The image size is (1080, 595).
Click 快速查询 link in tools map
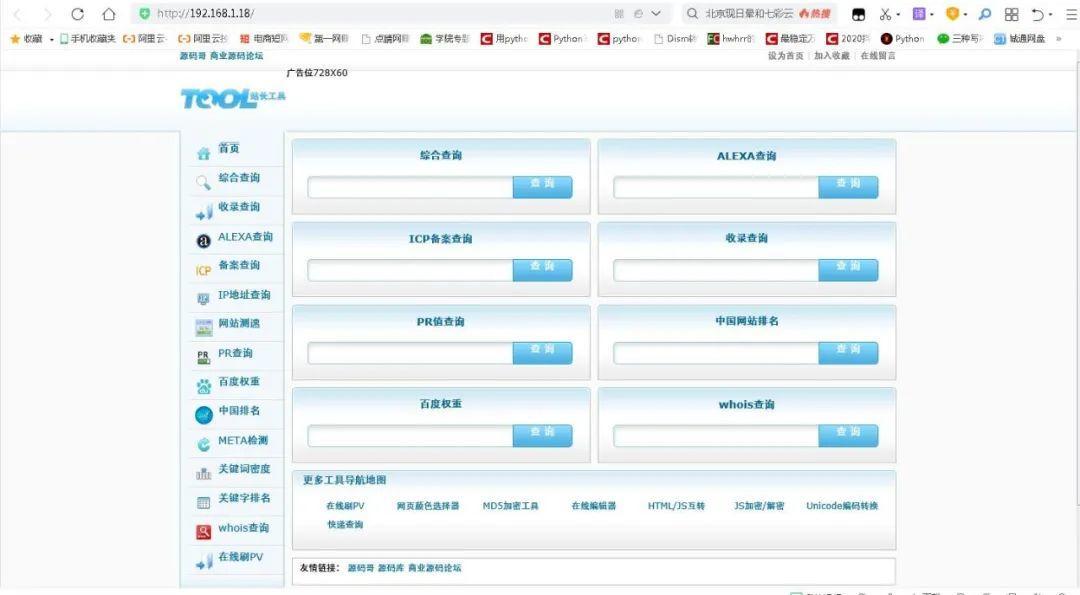[345, 524]
